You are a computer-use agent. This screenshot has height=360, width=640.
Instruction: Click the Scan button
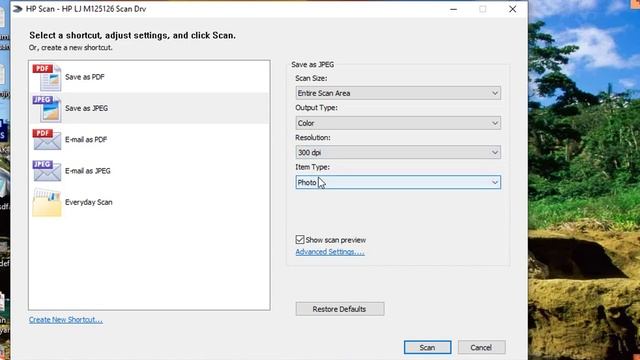click(427, 347)
